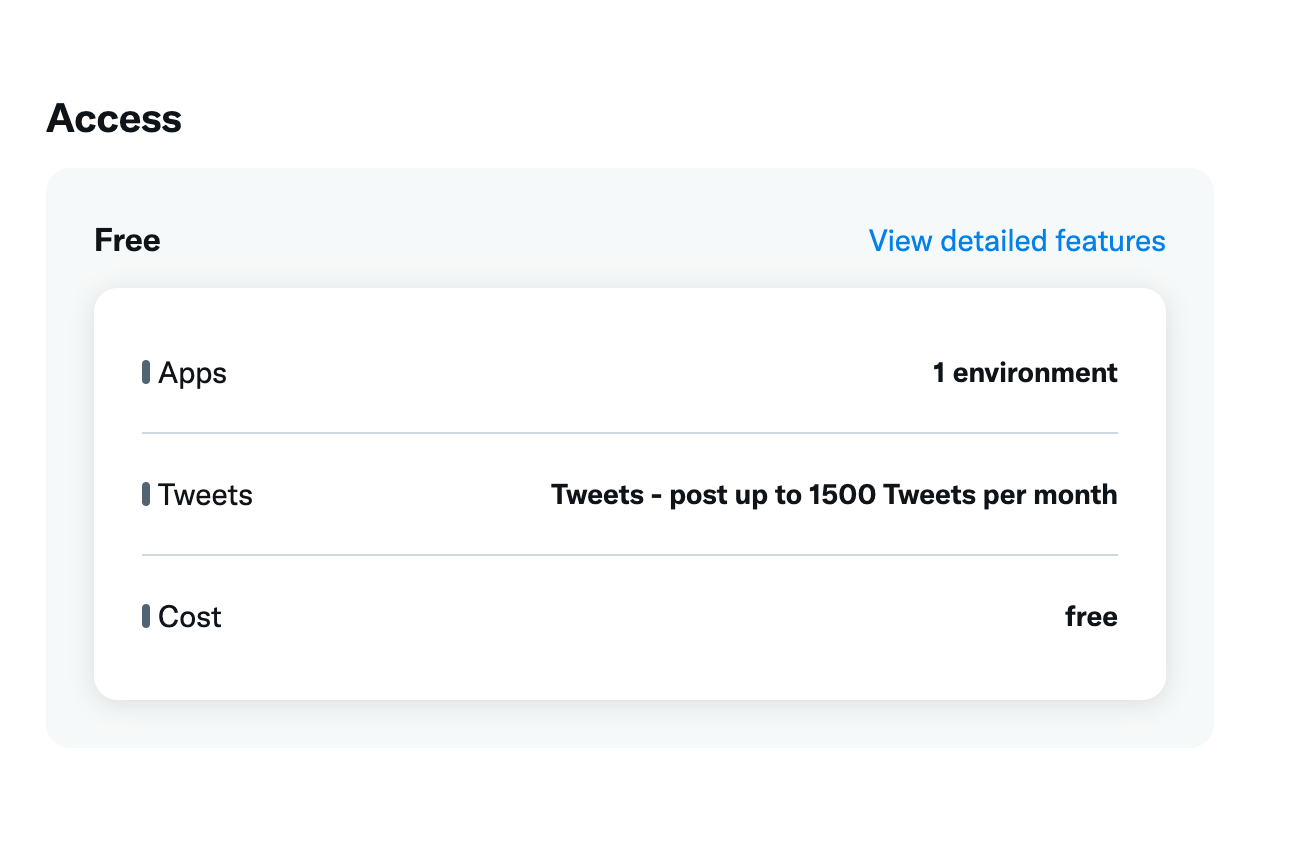Select the Free plan title
The height and width of the screenshot is (862, 1310).
pos(127,241)
